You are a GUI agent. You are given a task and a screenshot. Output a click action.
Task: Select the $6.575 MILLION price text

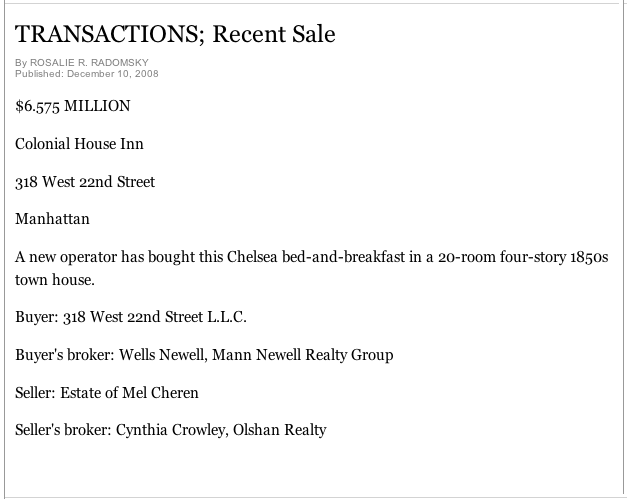[x=73, y=106]
